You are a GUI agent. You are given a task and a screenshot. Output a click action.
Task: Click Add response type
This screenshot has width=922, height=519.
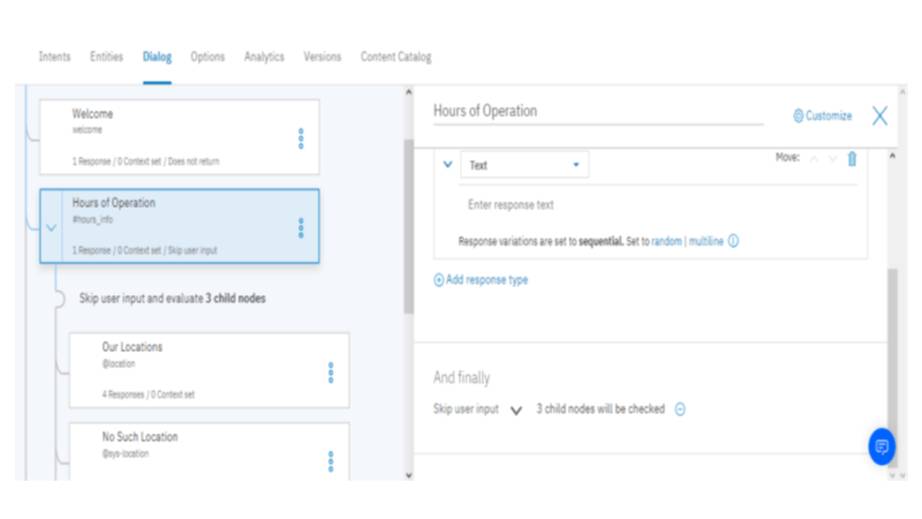[x=481, y=280]
